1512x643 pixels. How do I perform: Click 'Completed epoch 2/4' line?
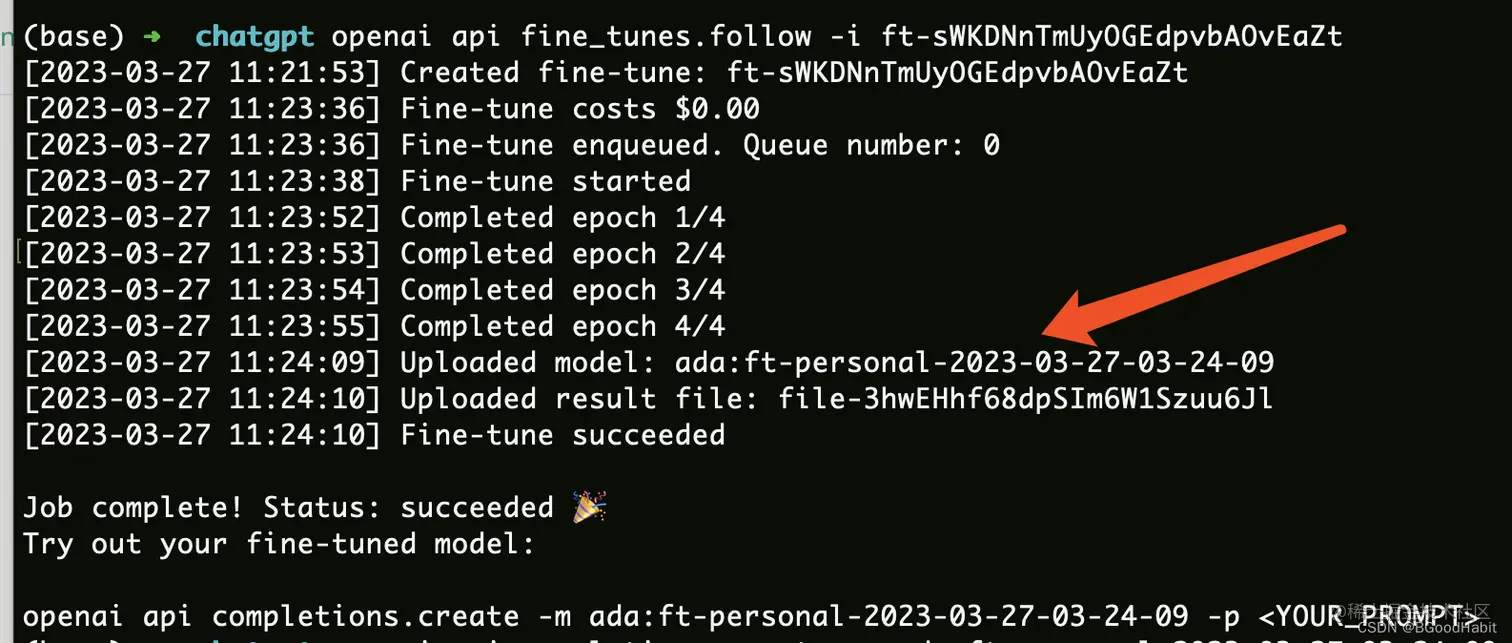(374, 254)
